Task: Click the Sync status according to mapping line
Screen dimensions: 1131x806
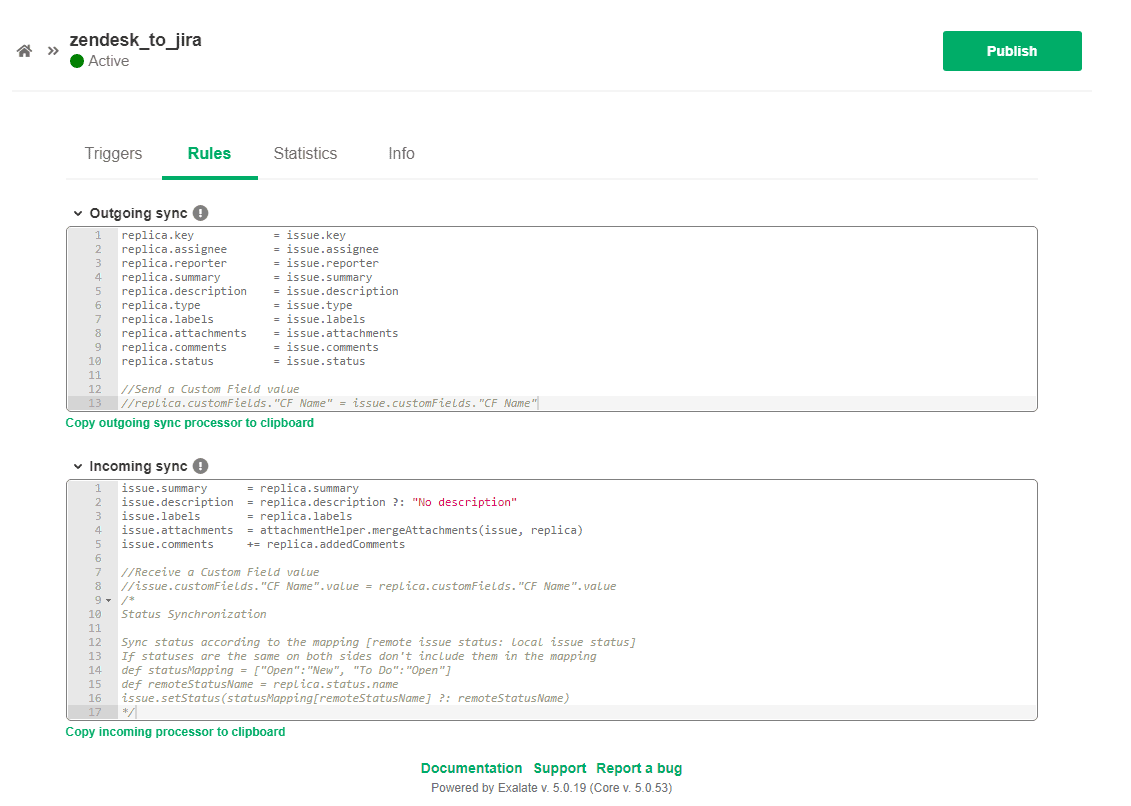Action: point(379,642)
